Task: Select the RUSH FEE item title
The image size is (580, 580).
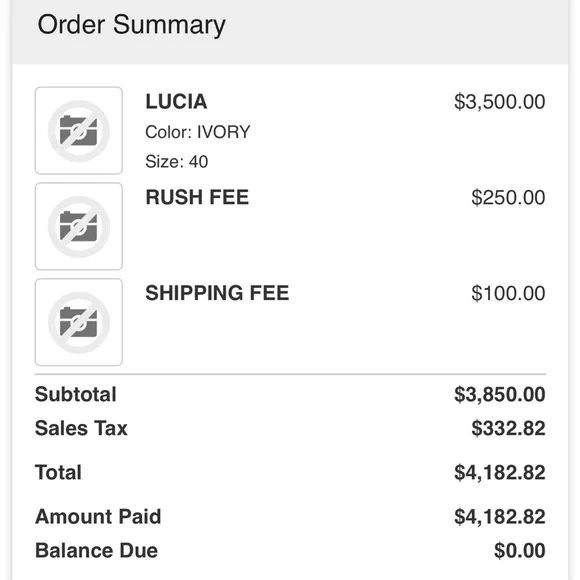Action: [x=197, y=197]
